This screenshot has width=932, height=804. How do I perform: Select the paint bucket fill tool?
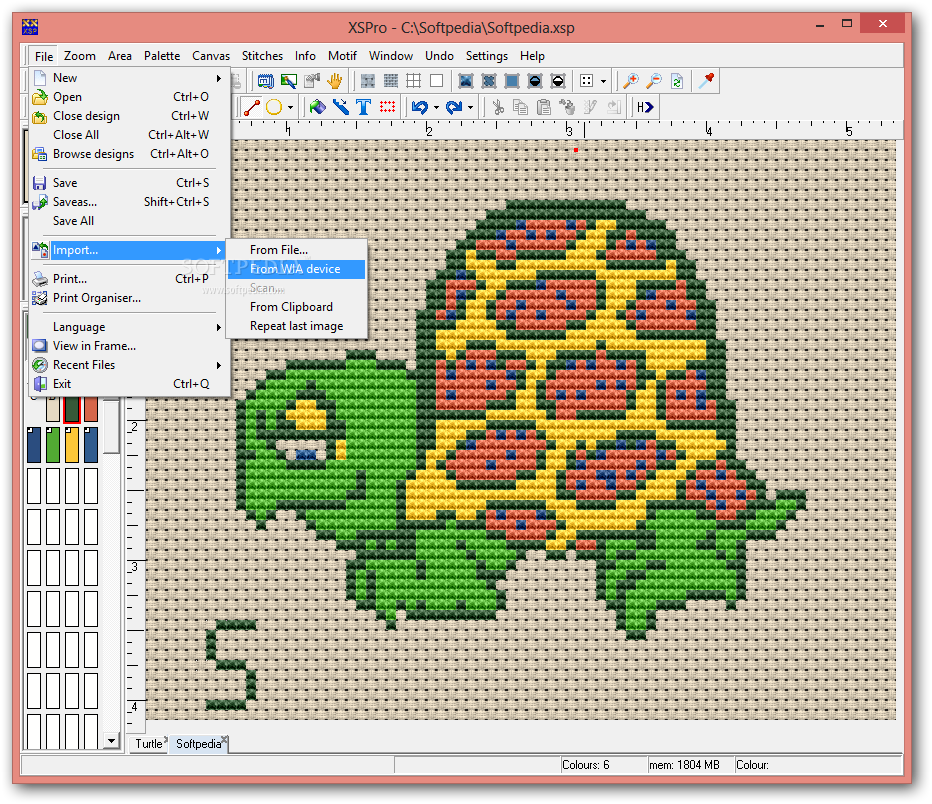[318, 108]
